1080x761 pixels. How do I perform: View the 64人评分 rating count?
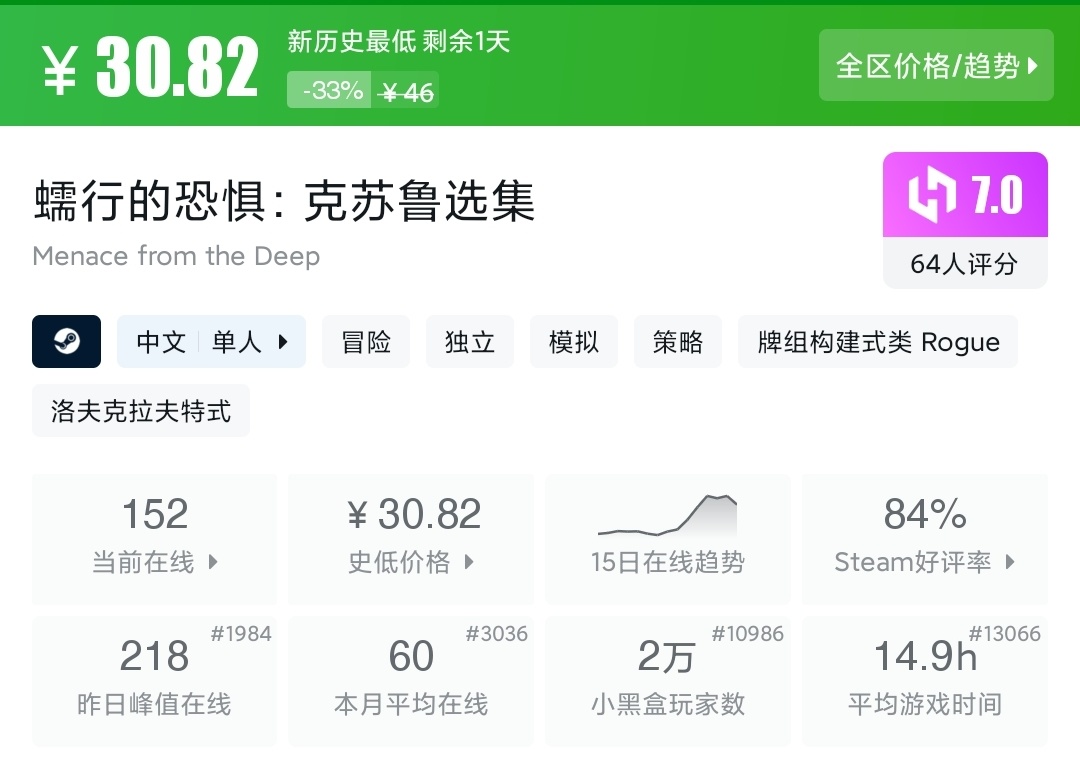(964, 264)
